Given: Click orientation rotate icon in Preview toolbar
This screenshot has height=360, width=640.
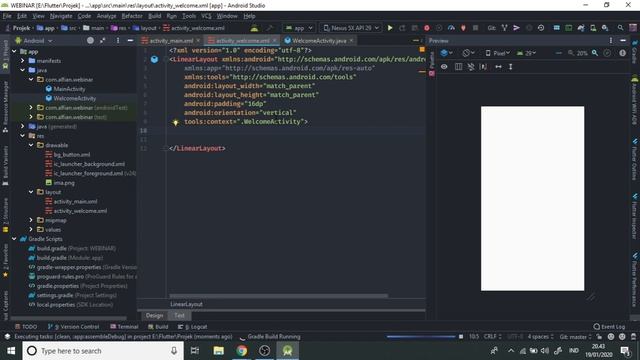Looking at the screenshot, I should (468, 53).
